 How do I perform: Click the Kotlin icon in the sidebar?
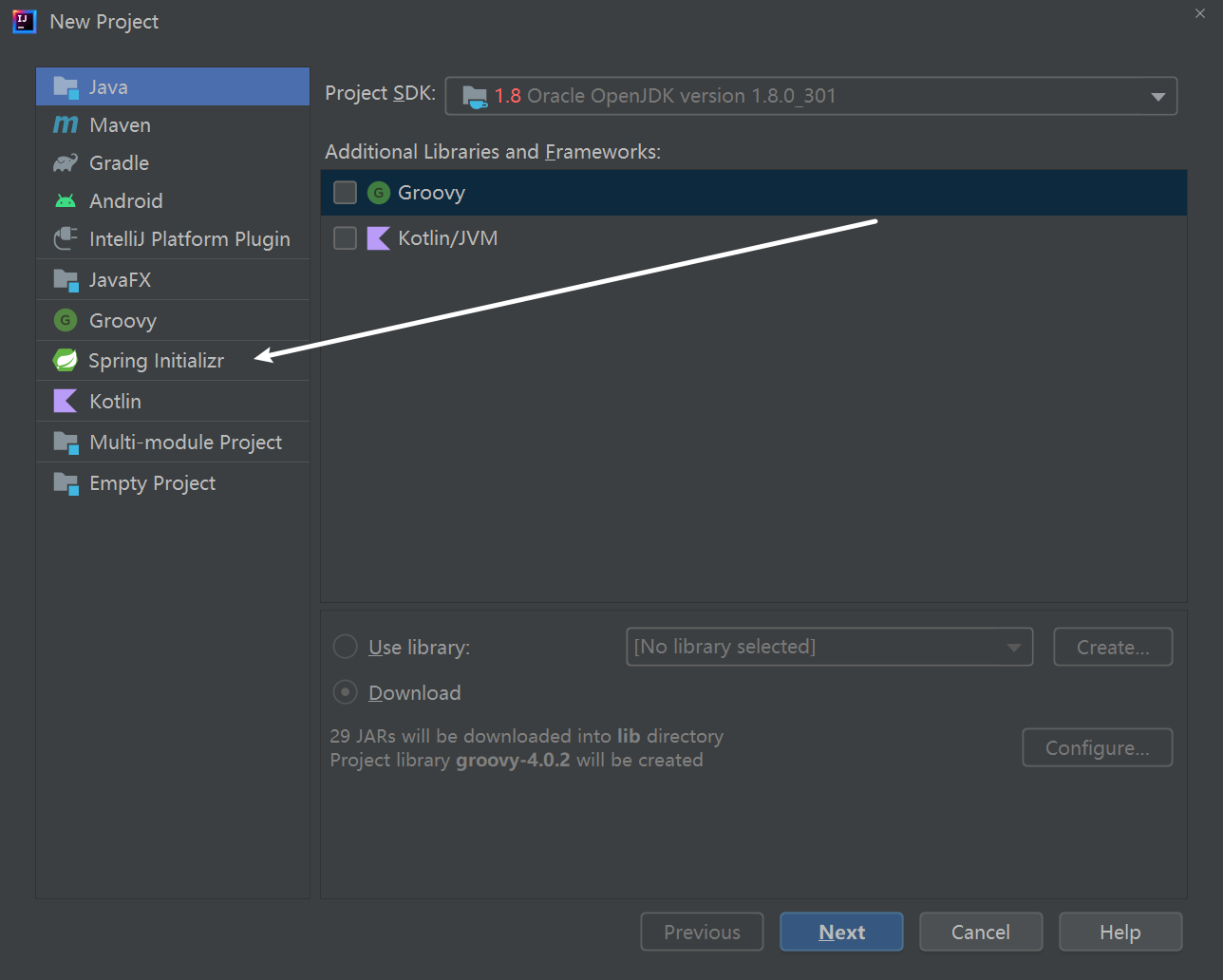click(66, 402)
